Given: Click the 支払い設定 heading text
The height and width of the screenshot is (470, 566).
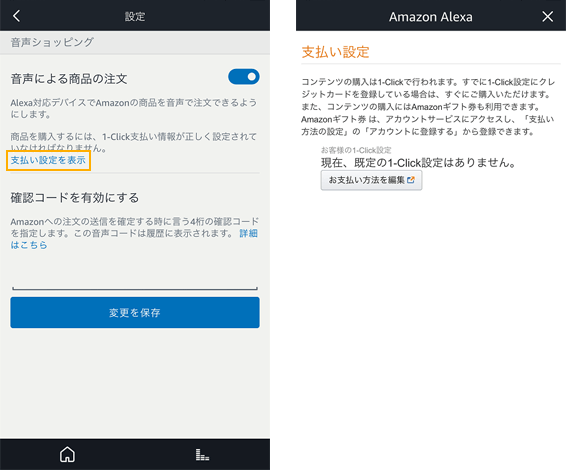Looking at the screenshot, I should 335,52.
